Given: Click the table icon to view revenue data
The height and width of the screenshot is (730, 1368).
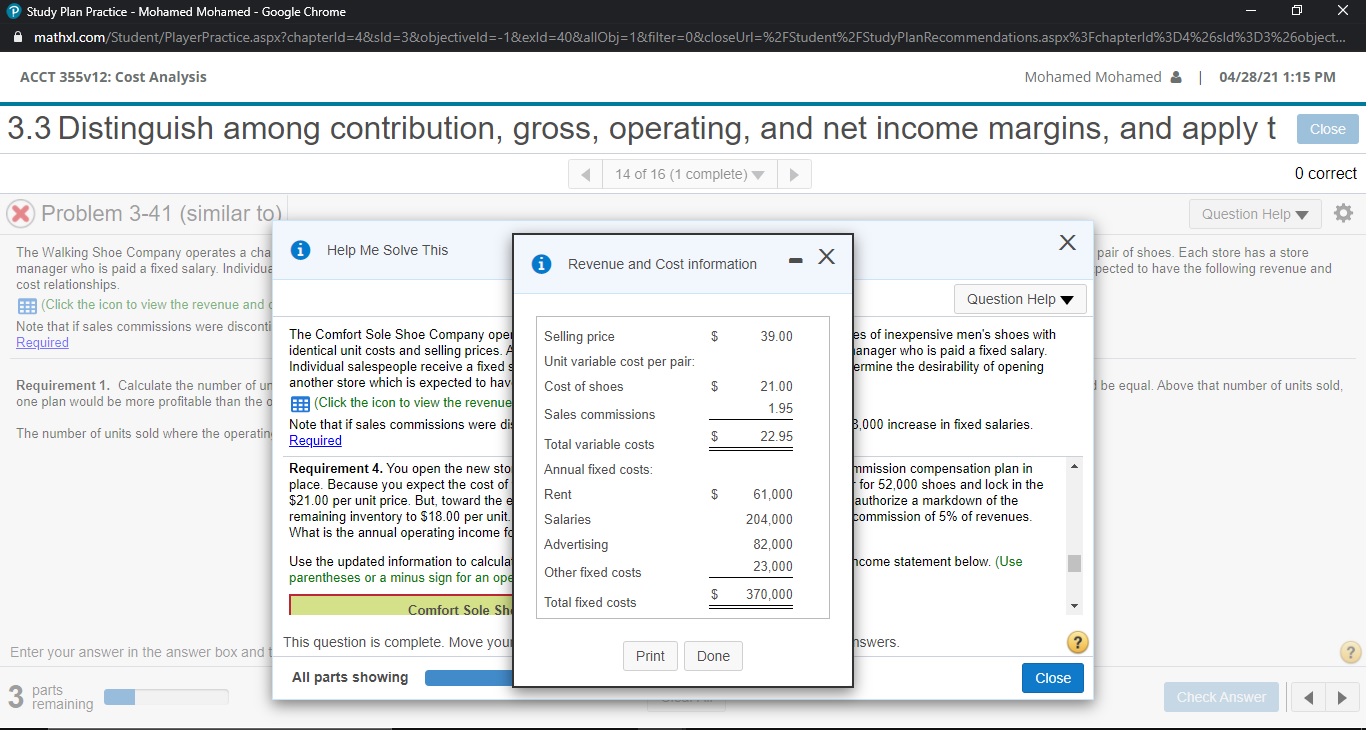Looking at the screenshot, I should click(x=26, y=305).
